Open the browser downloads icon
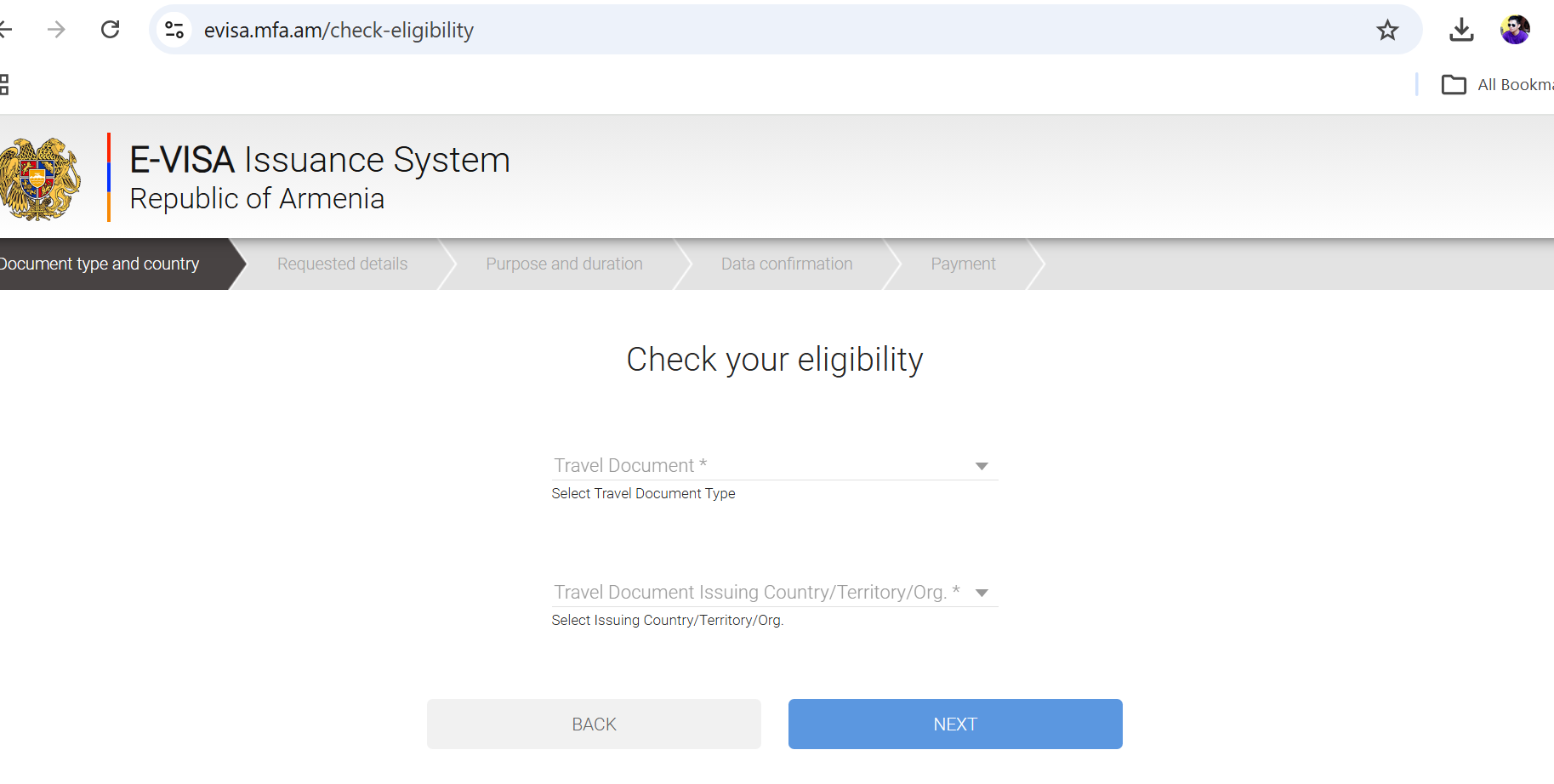This screenshot has width=1554, height=784. tap(1461, 30)
